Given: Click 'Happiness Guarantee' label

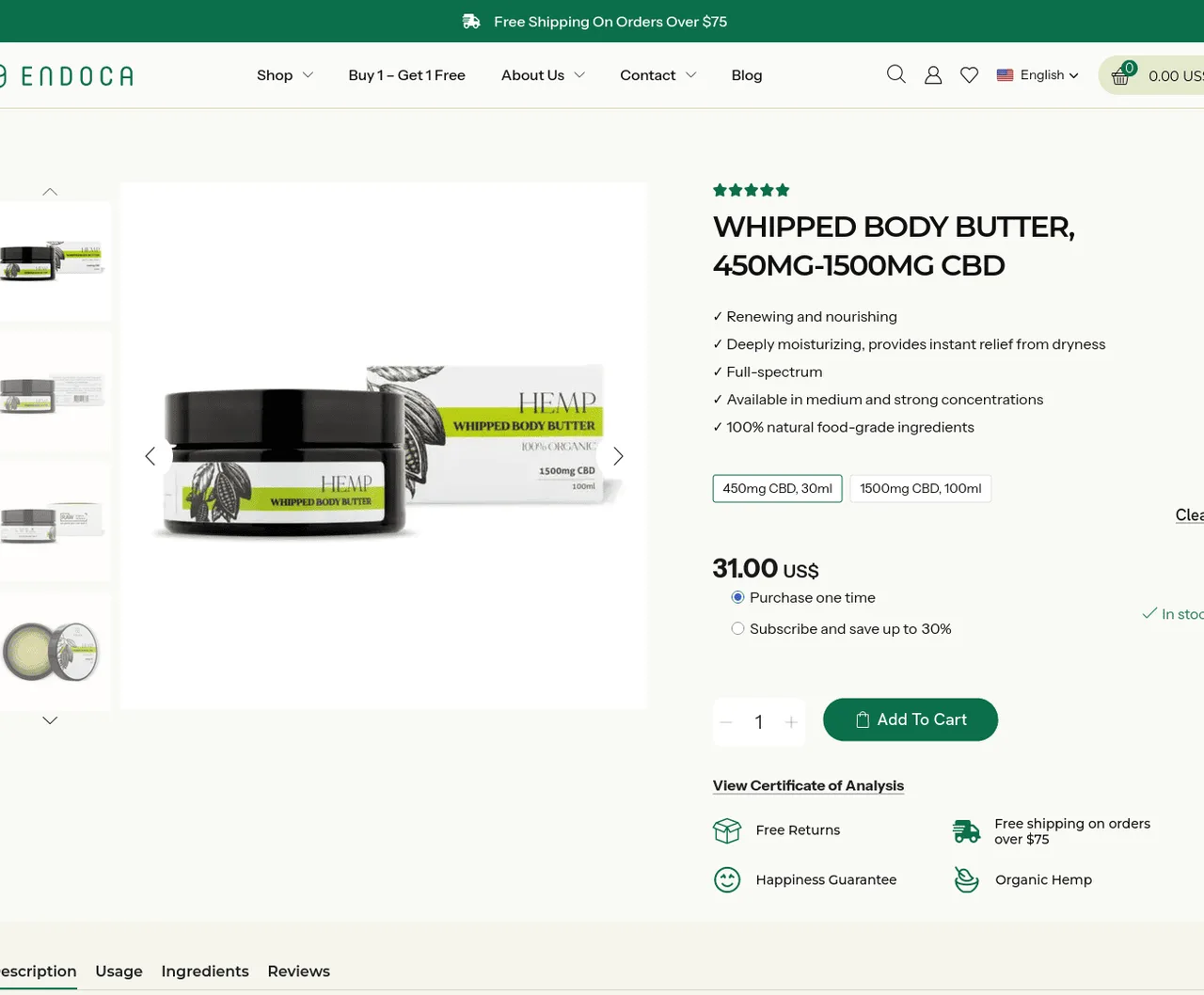Looking at the screenshot, I should click(x=826, y=880).
